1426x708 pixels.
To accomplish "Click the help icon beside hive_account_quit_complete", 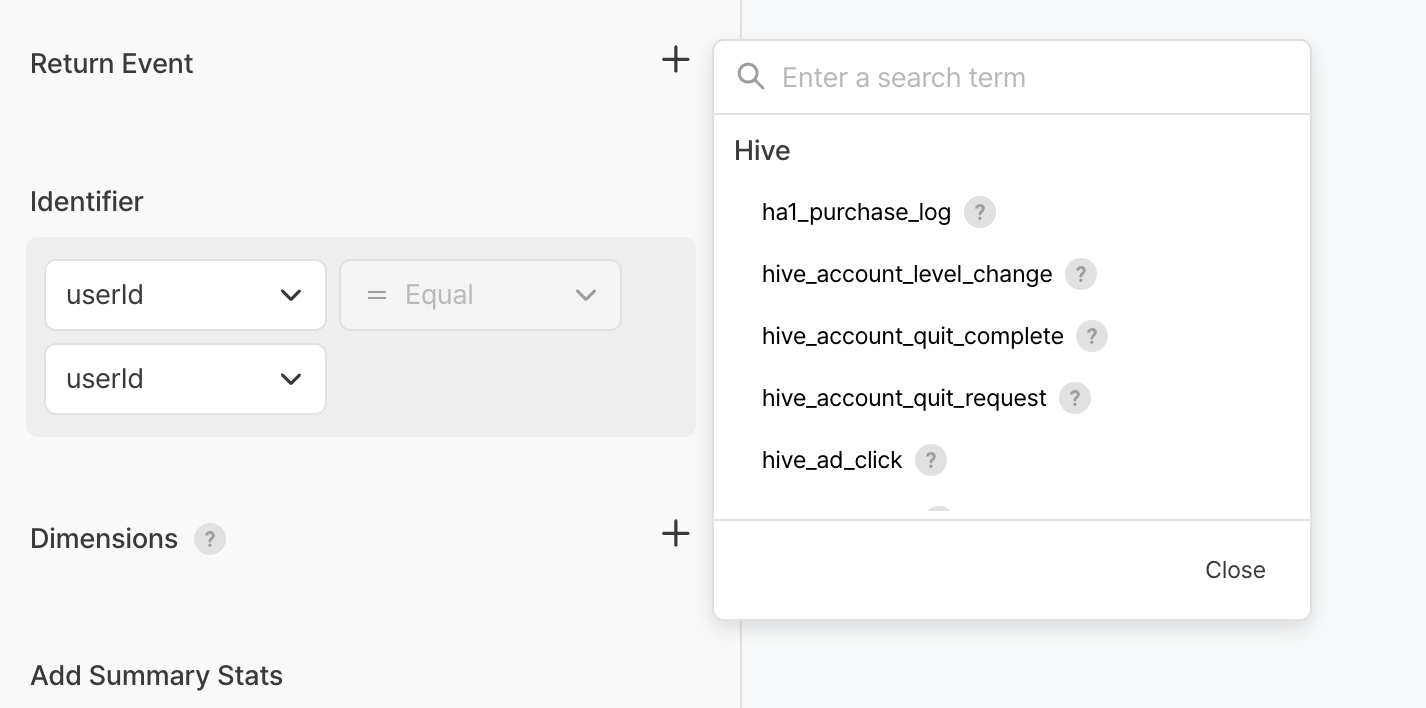I will point(1092,336).
